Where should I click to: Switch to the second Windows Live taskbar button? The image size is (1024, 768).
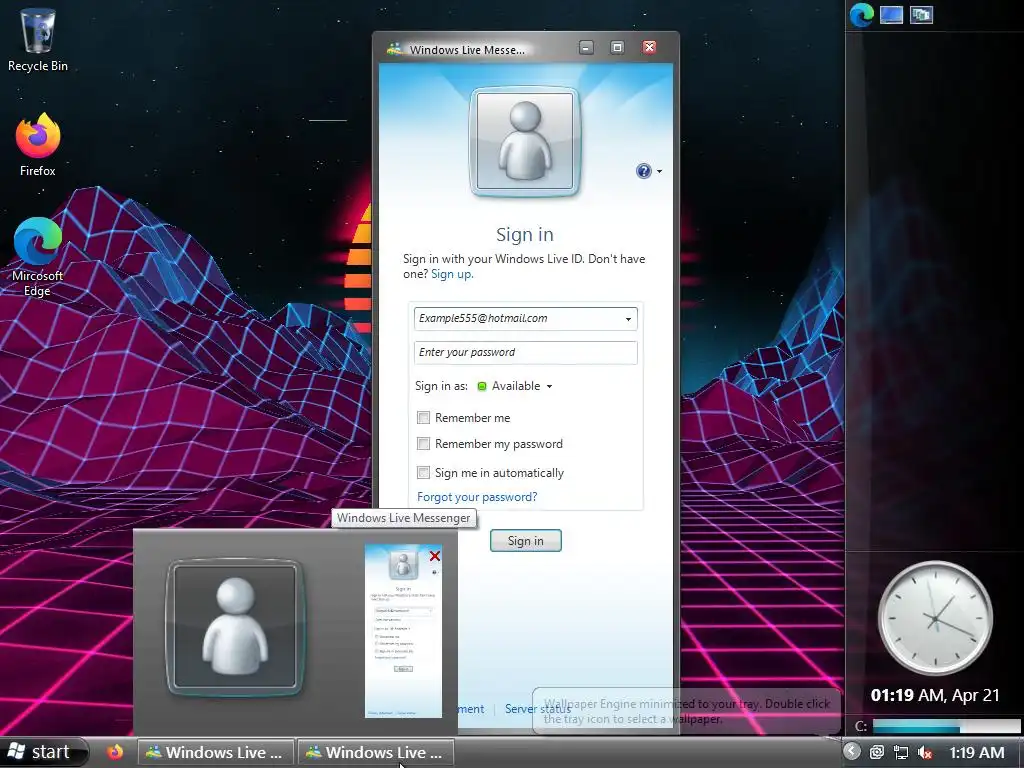point(376,752)
